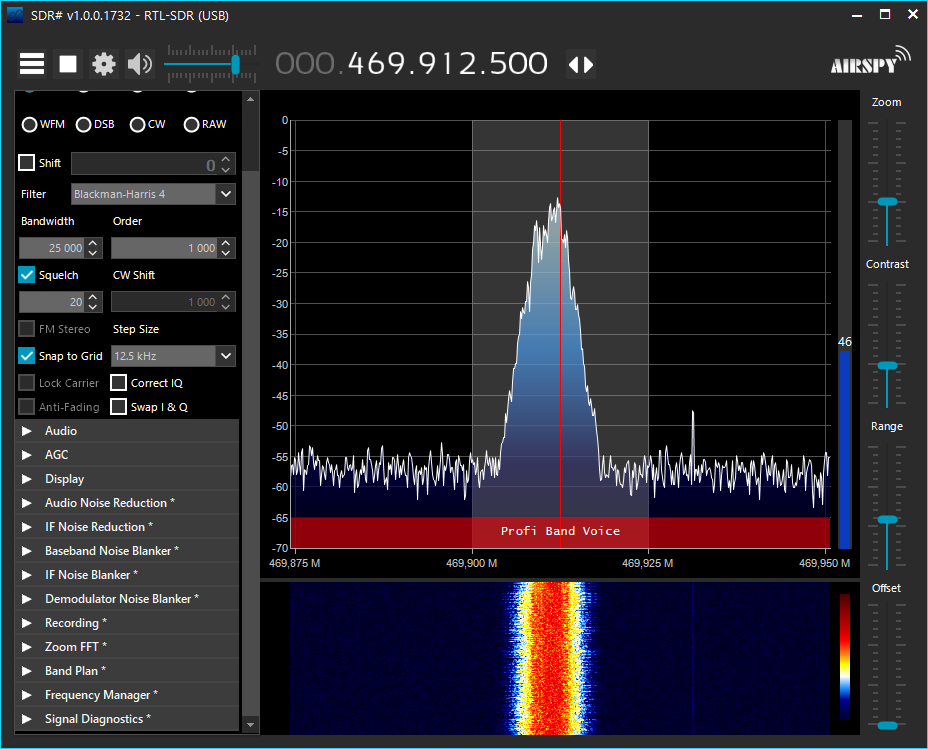Increase Squelch level with up arrow
928x749 pixels.
point(93,297)
